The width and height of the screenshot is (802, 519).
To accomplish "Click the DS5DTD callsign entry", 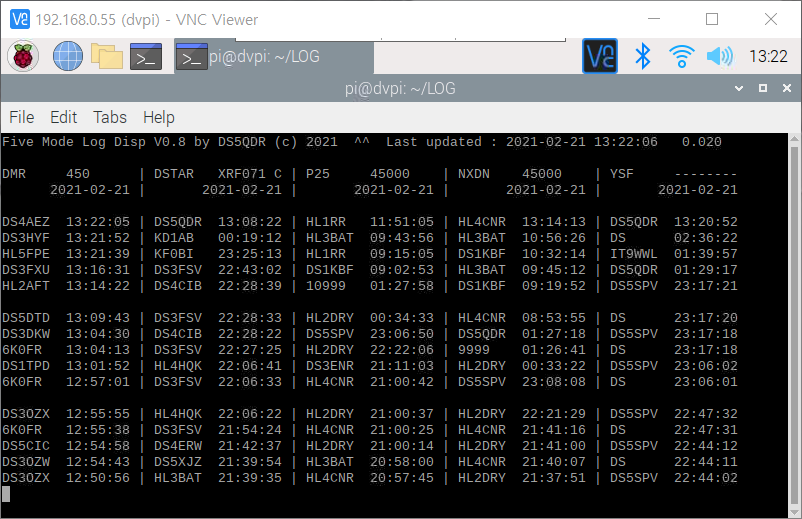I will pyautogui.click(x=26, y=318).
